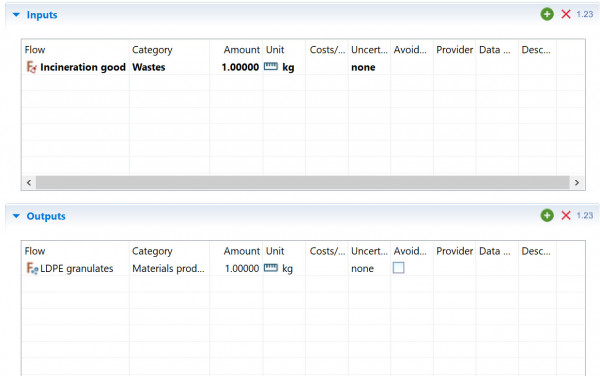Image resolution: width=600 pixels, height=376 pixels.
Task: Toggle 1.23 number format in Inputs section
Action: [584, 15]
